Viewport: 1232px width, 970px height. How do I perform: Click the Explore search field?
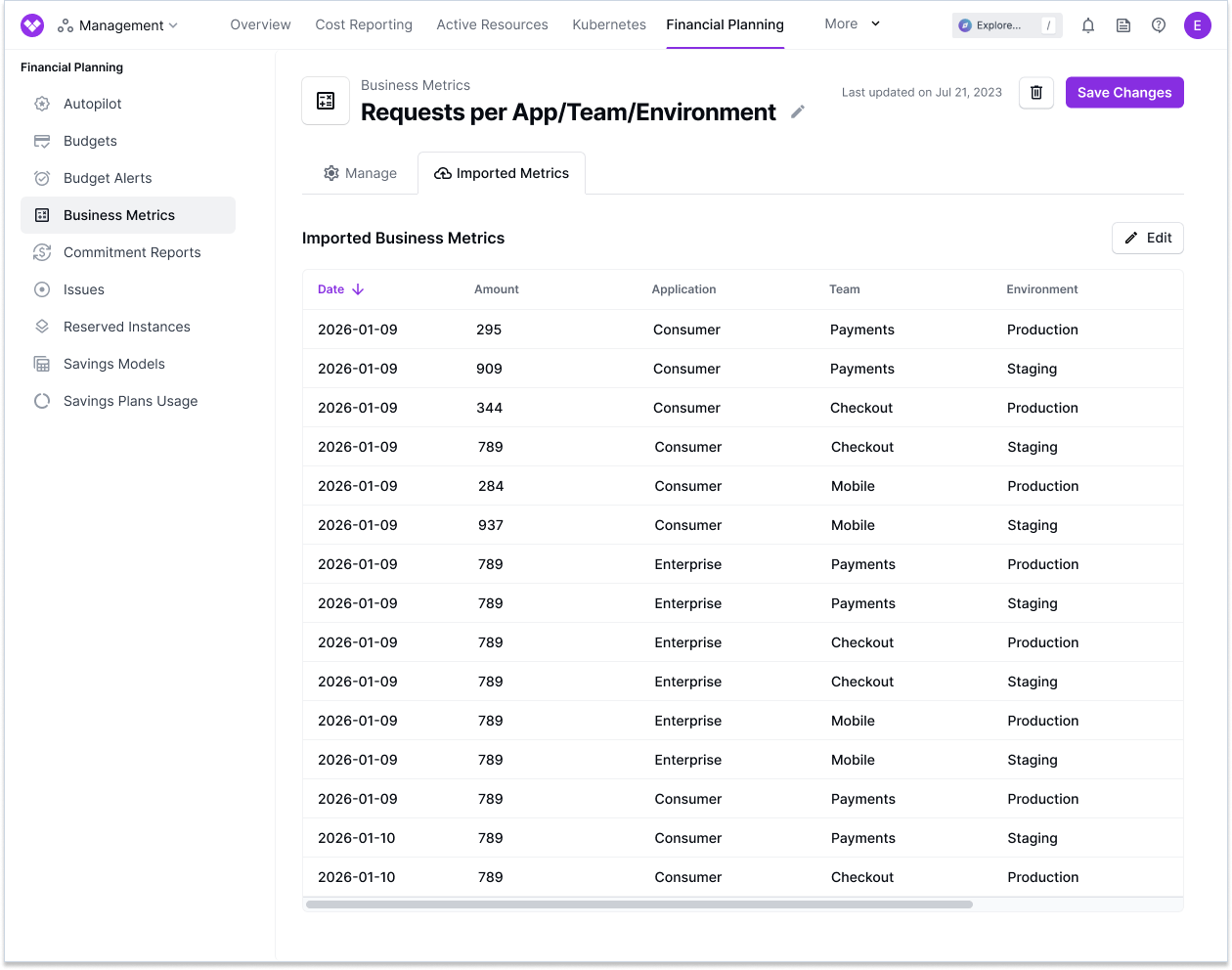(x=1007, y=25)
